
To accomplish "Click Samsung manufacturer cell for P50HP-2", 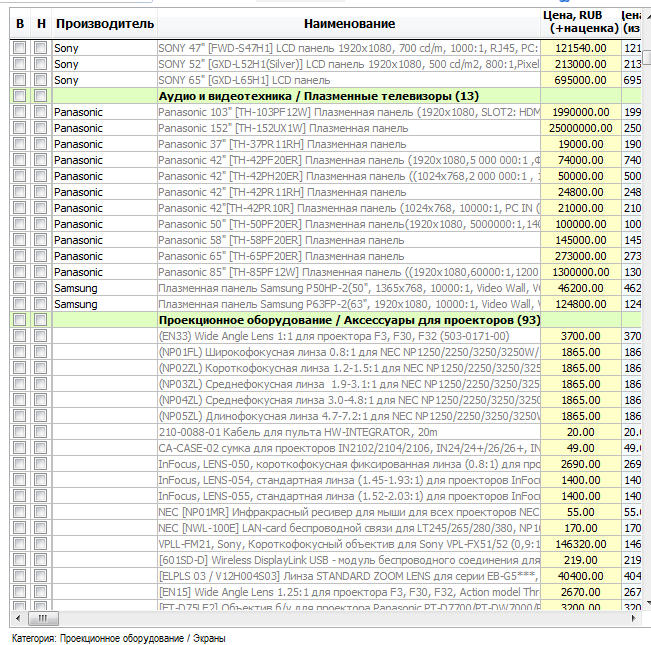I will click(x=105, y=288).
